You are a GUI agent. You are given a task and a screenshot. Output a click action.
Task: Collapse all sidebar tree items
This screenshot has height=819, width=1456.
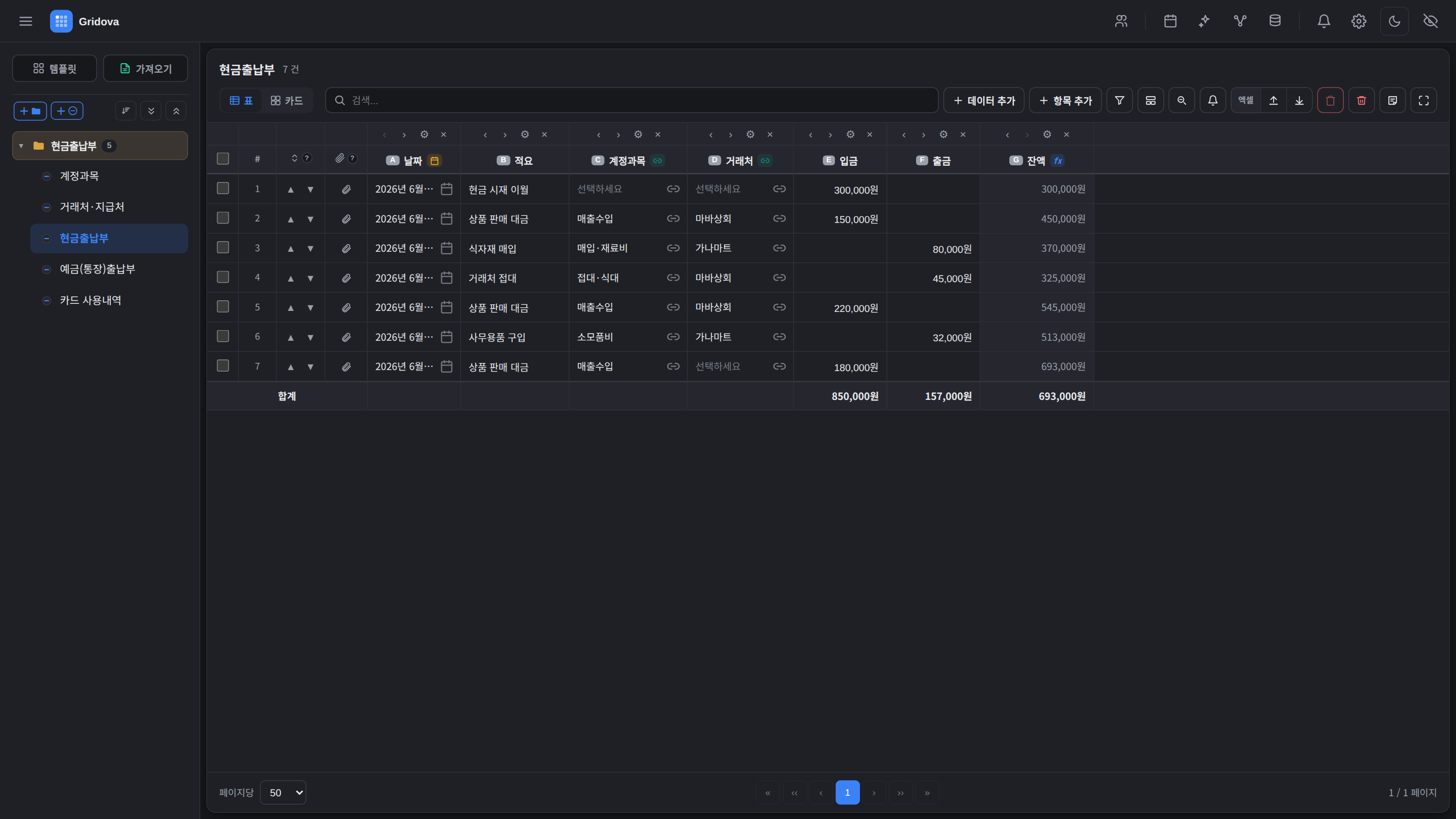[176, 111]
